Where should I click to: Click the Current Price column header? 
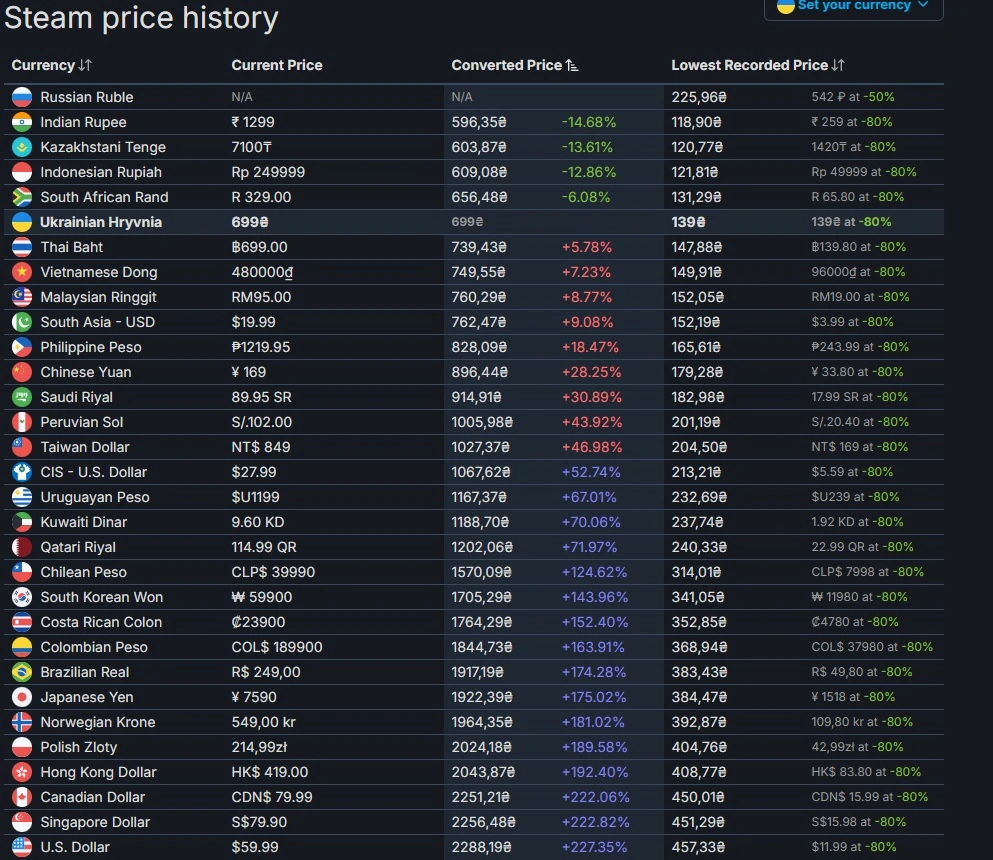point(277,65)
